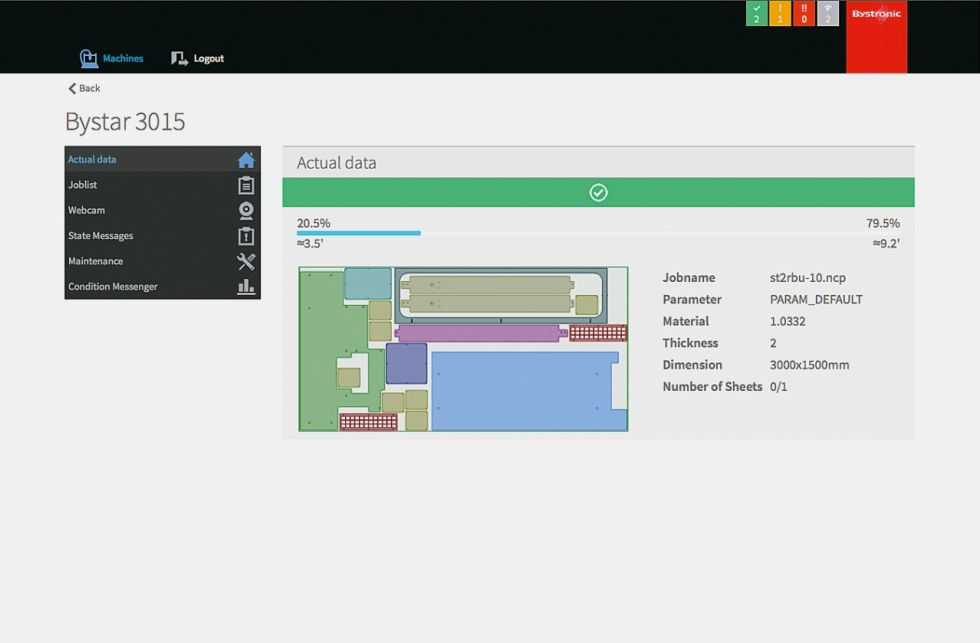Click the bar chart Condition Messenger icon
This screenshot has width=980, height=643.
(246, 287)
